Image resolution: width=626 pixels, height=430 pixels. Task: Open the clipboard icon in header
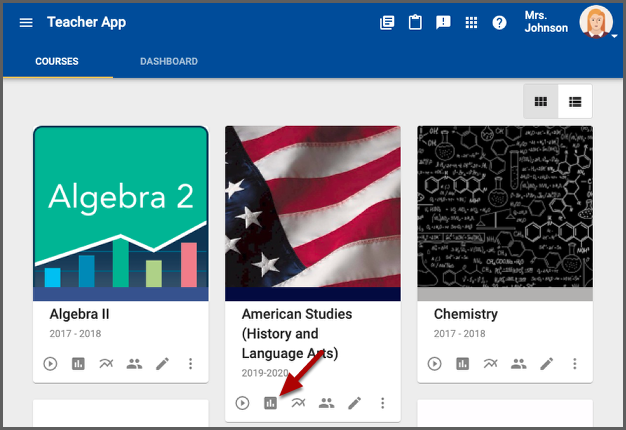click(415, 22)
